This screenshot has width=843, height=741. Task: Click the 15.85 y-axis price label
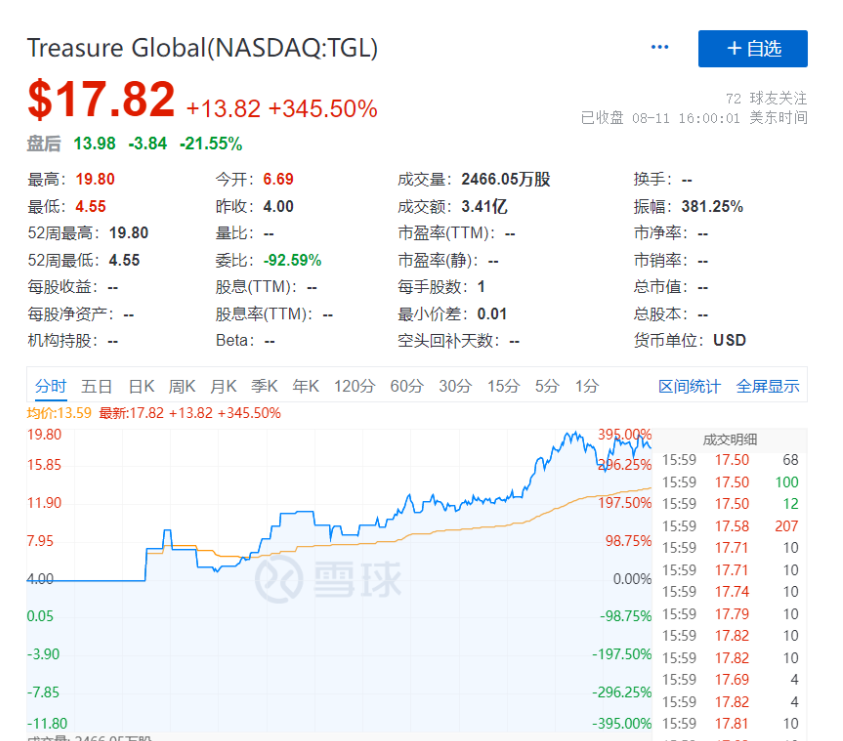pos(44,465)
